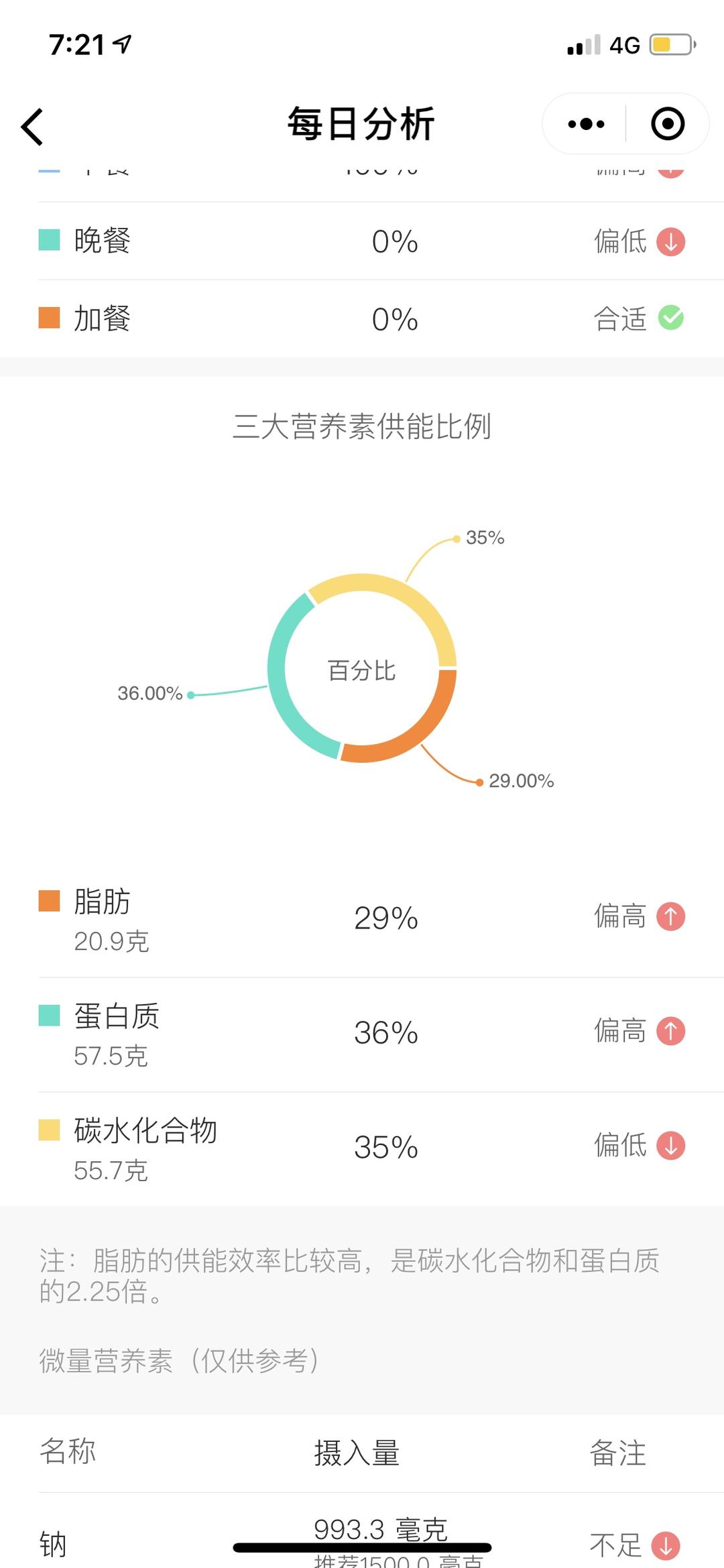Viewport: 724px width, 1568px height.
Task: Tap the 29.00% chart label
Action: click(521, 781)
